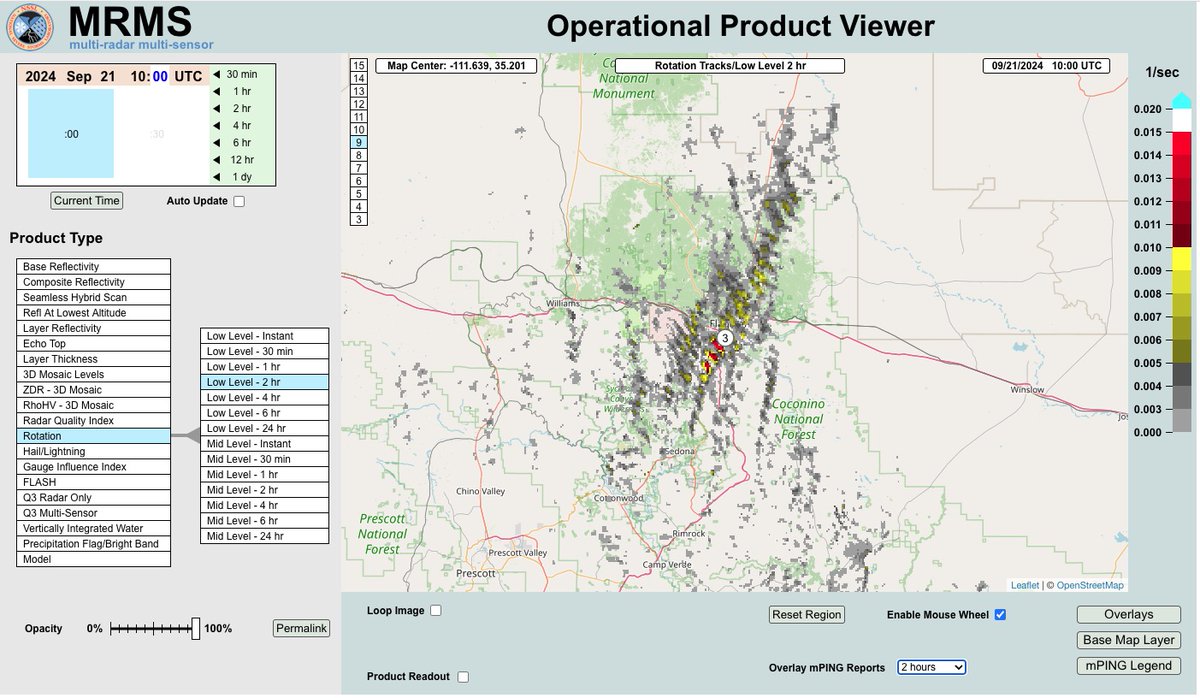
Task: Click the cyan arrow atop the 1/sec color scale
Action: click(1180, 97)
